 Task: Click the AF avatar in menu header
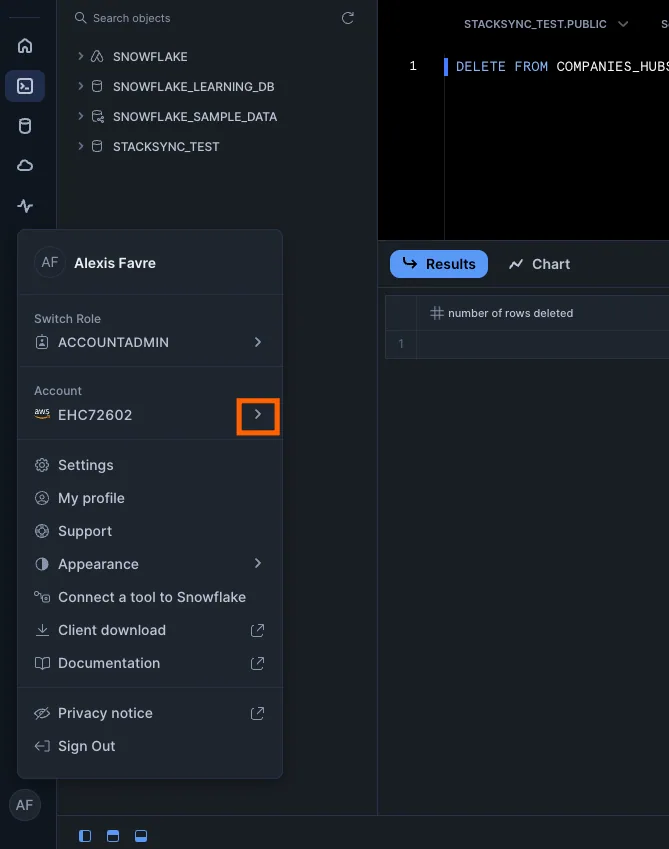coord(50,263)
